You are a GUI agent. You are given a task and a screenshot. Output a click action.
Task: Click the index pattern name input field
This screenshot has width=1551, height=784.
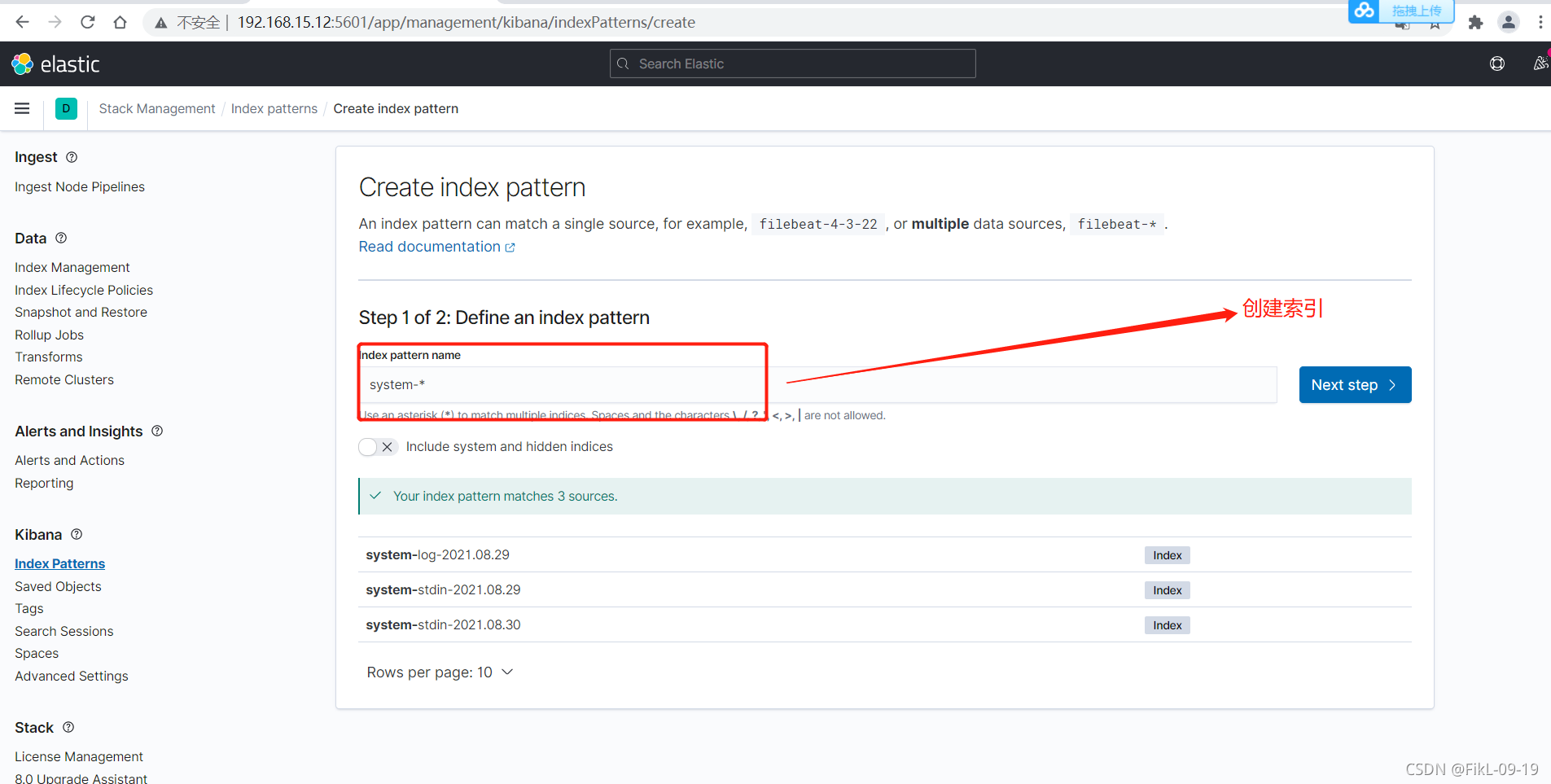coord(817,385)
